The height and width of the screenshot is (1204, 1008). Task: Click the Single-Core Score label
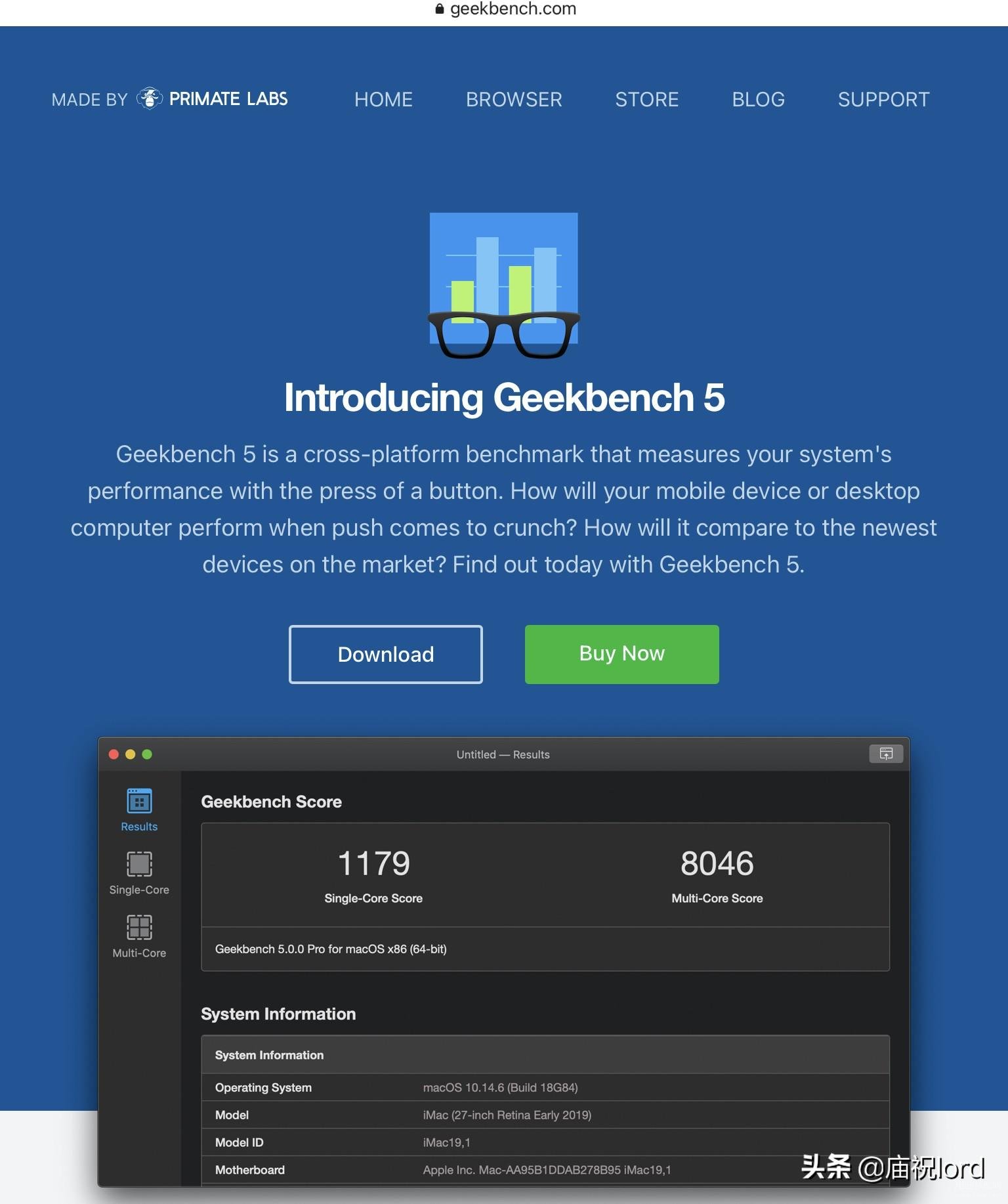373,898
